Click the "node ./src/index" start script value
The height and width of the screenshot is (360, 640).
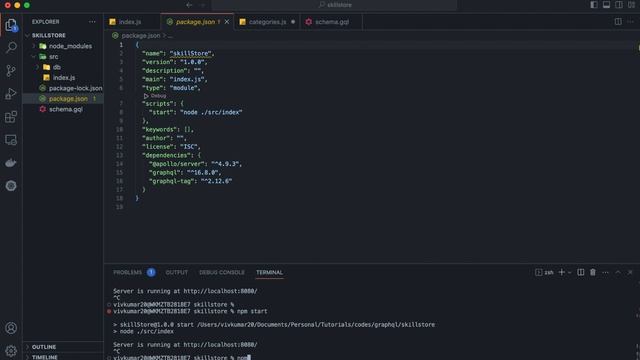click(211, 112)
